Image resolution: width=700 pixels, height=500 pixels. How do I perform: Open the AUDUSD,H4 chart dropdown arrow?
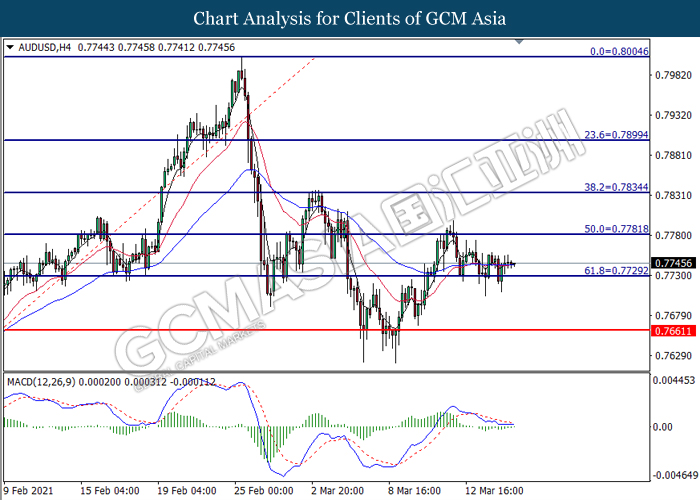coord(10,47)
